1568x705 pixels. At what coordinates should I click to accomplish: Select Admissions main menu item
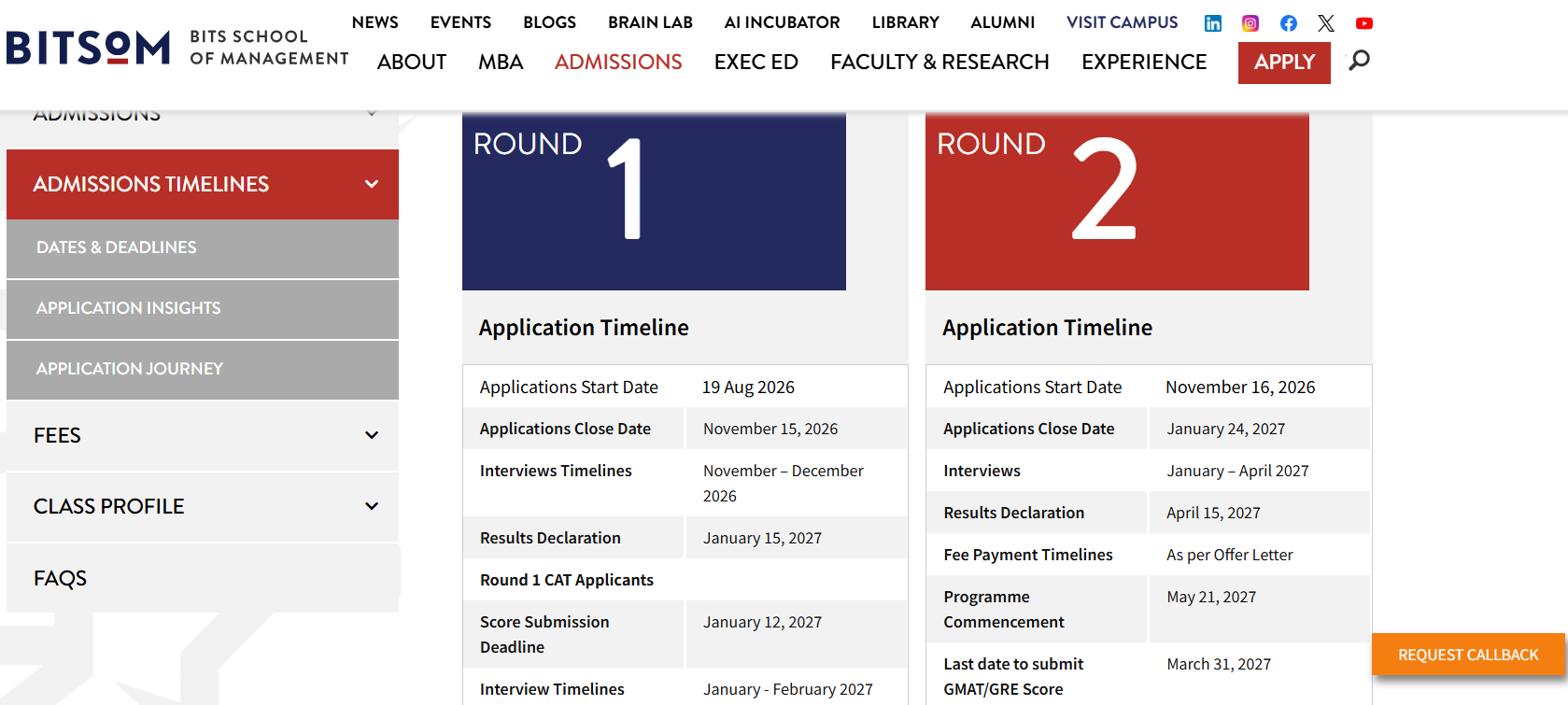618,63
